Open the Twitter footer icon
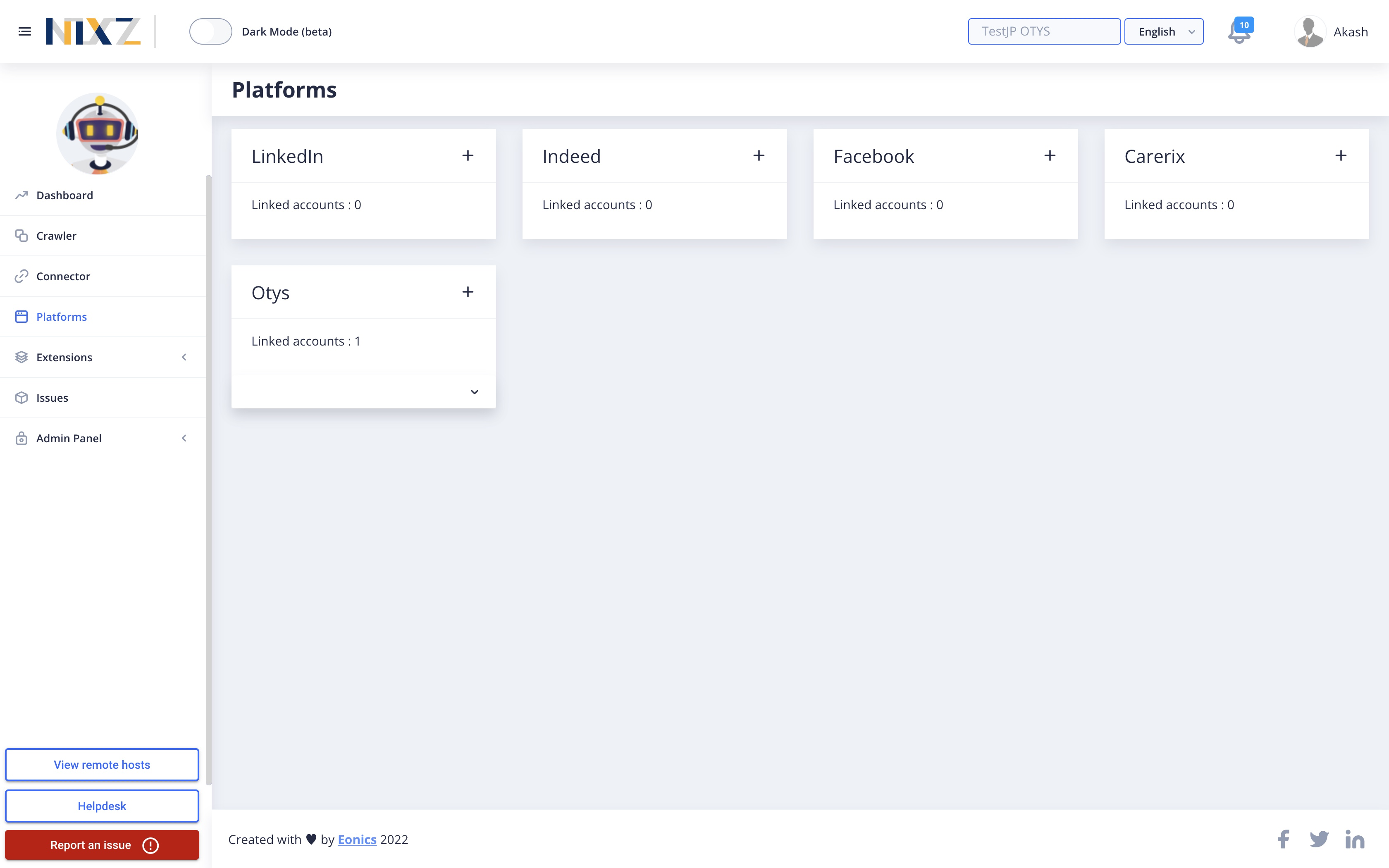The height and width of the screenshot is (868, 1389). tap(1319, 839)
